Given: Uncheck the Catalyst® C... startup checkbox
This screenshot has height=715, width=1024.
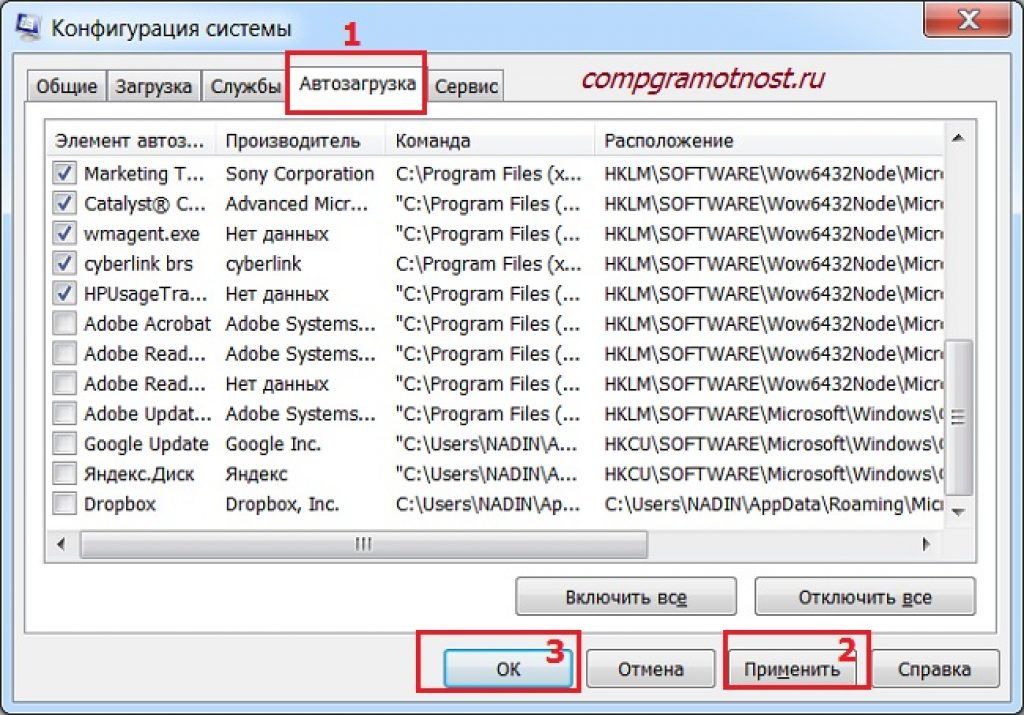Looking at the screenshot, I should 64,203.
